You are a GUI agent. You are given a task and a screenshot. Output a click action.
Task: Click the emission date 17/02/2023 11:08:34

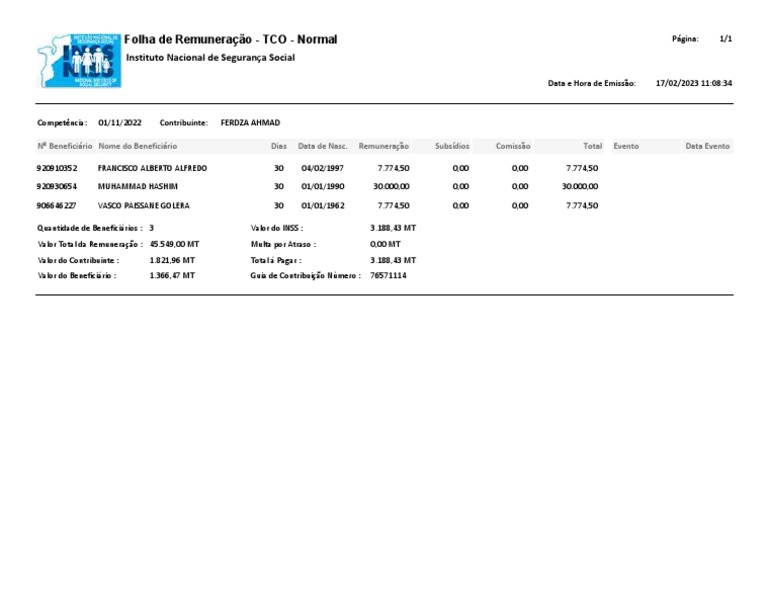click(x=694, y=83)
